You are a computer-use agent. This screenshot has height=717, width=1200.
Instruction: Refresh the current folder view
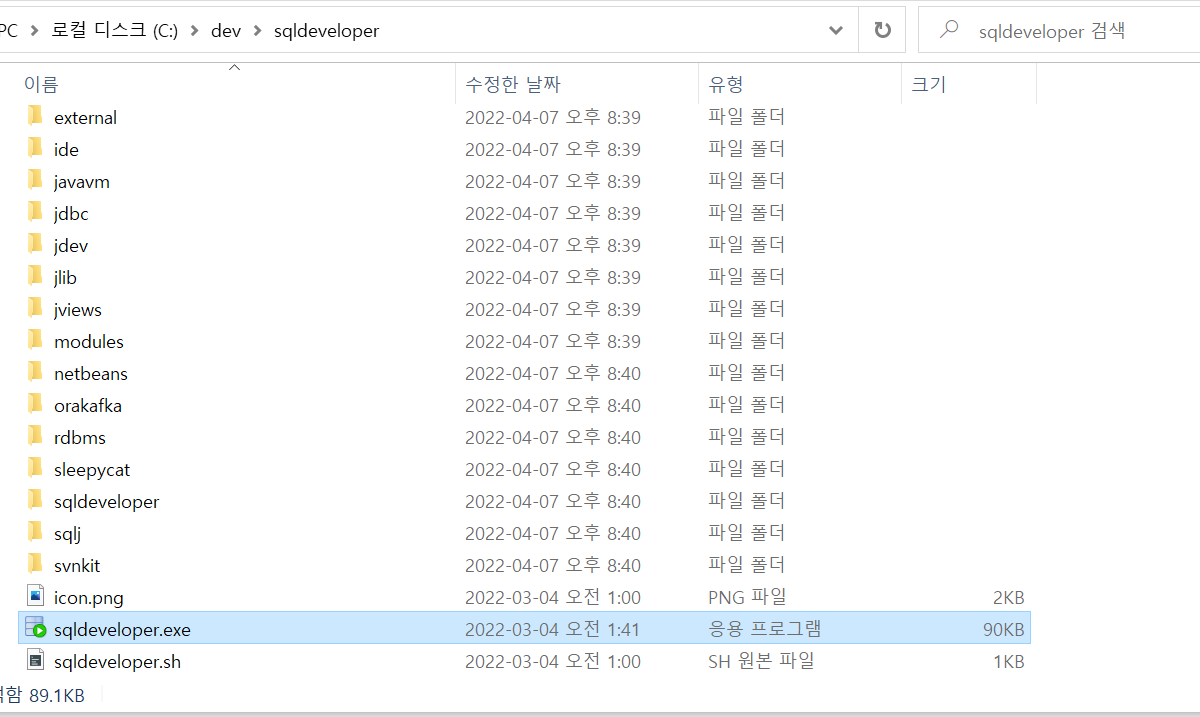pyautogui.click(x=882, y=30)
